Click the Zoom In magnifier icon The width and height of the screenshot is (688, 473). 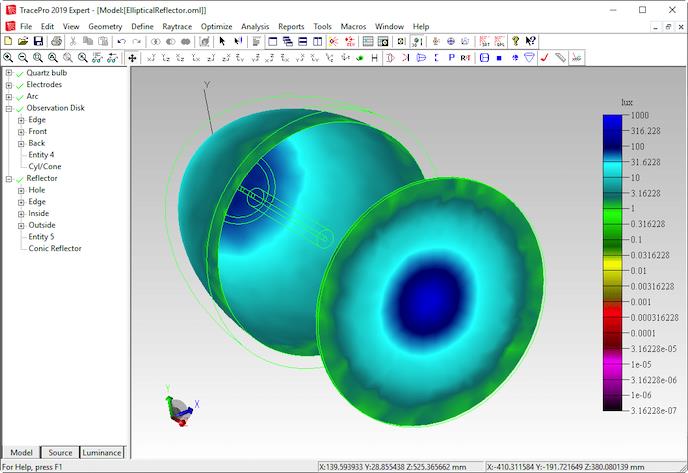tap(8, 58)
